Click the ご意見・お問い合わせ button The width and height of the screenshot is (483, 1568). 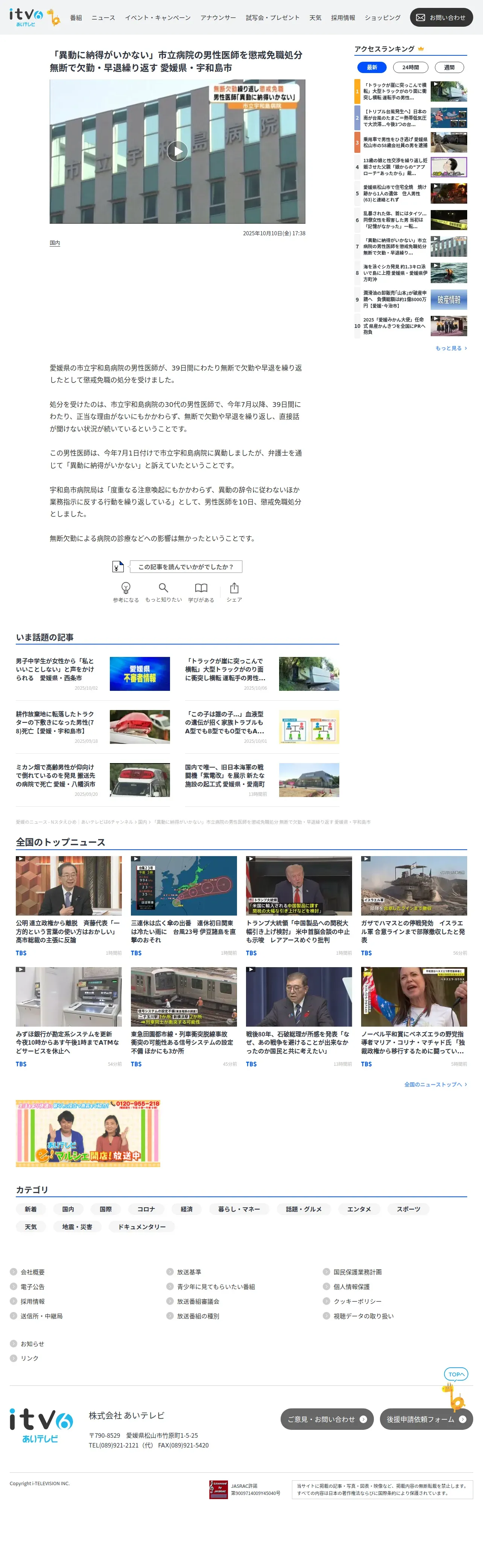(x=327, y=1419)
